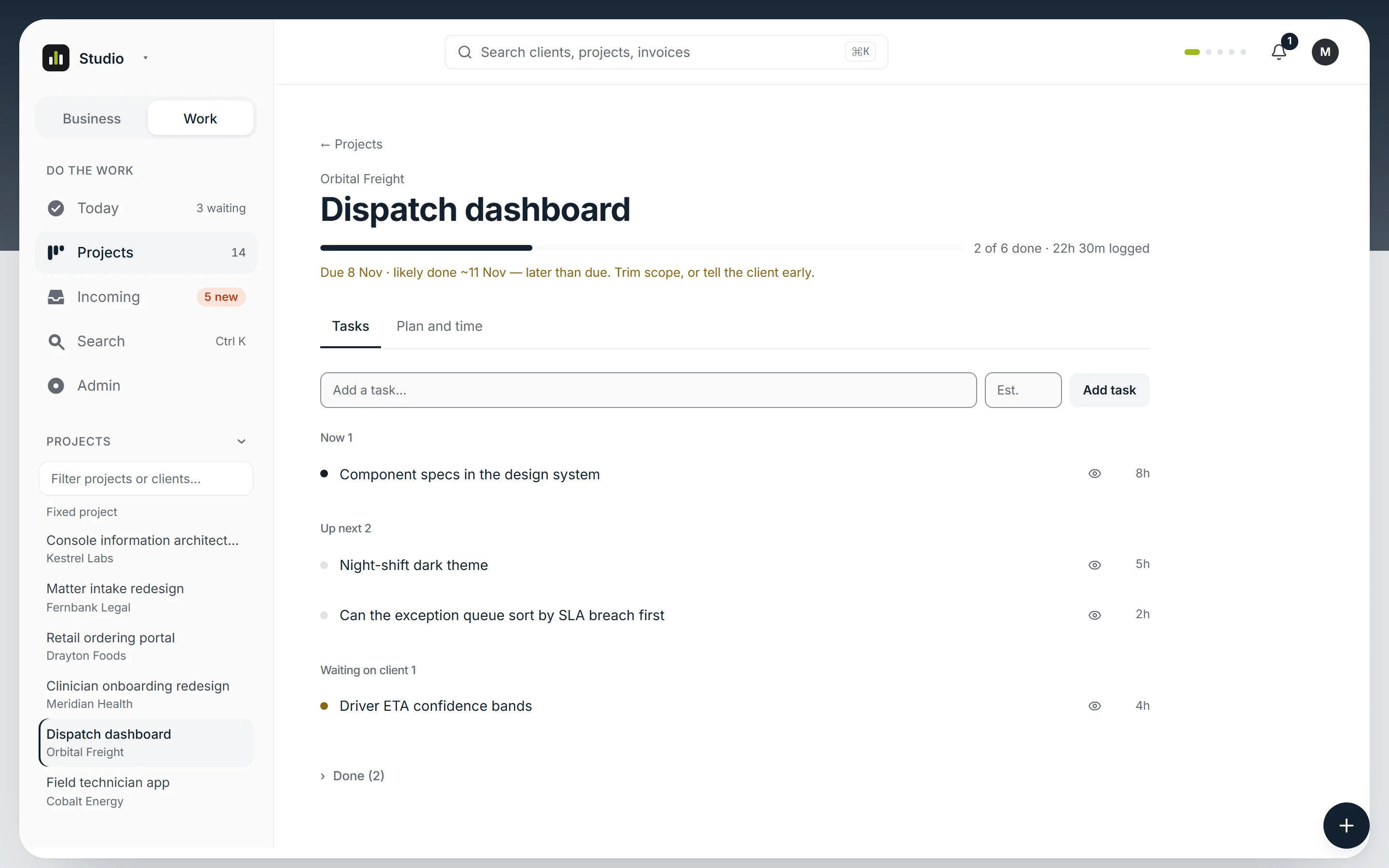Click the Today checkmark icon
1389x868 pixels.
(x=55, y=208)
